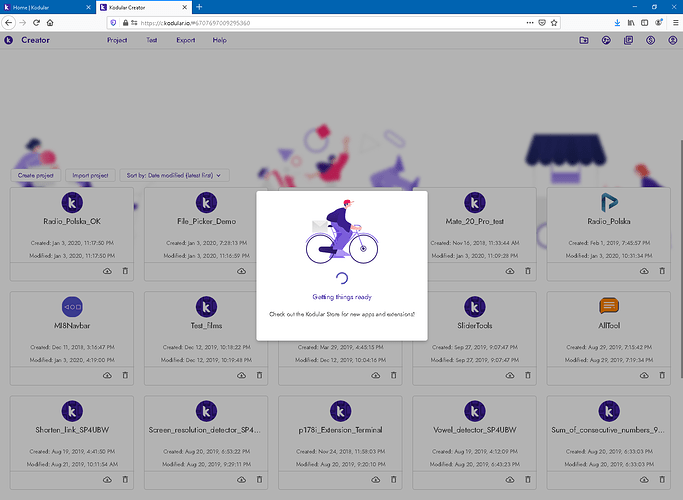Image resolution: width=683 pixels, height=500 pixels.
Task: Delete the Test_films project
Action: coord(259,375)
